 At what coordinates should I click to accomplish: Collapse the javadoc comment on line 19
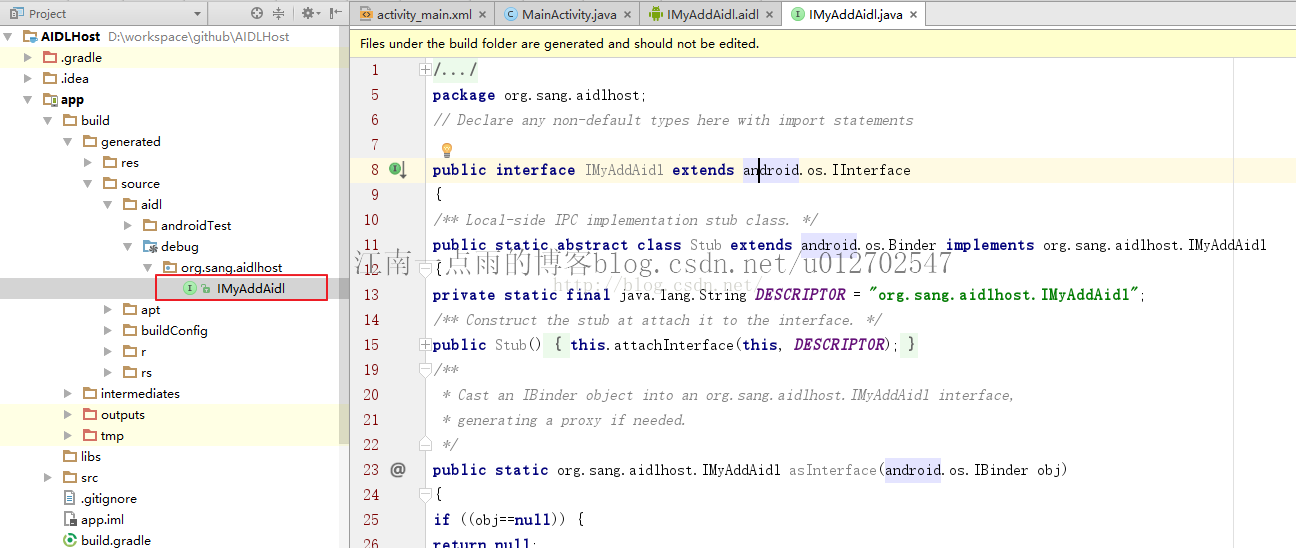(x=425, y=370)
